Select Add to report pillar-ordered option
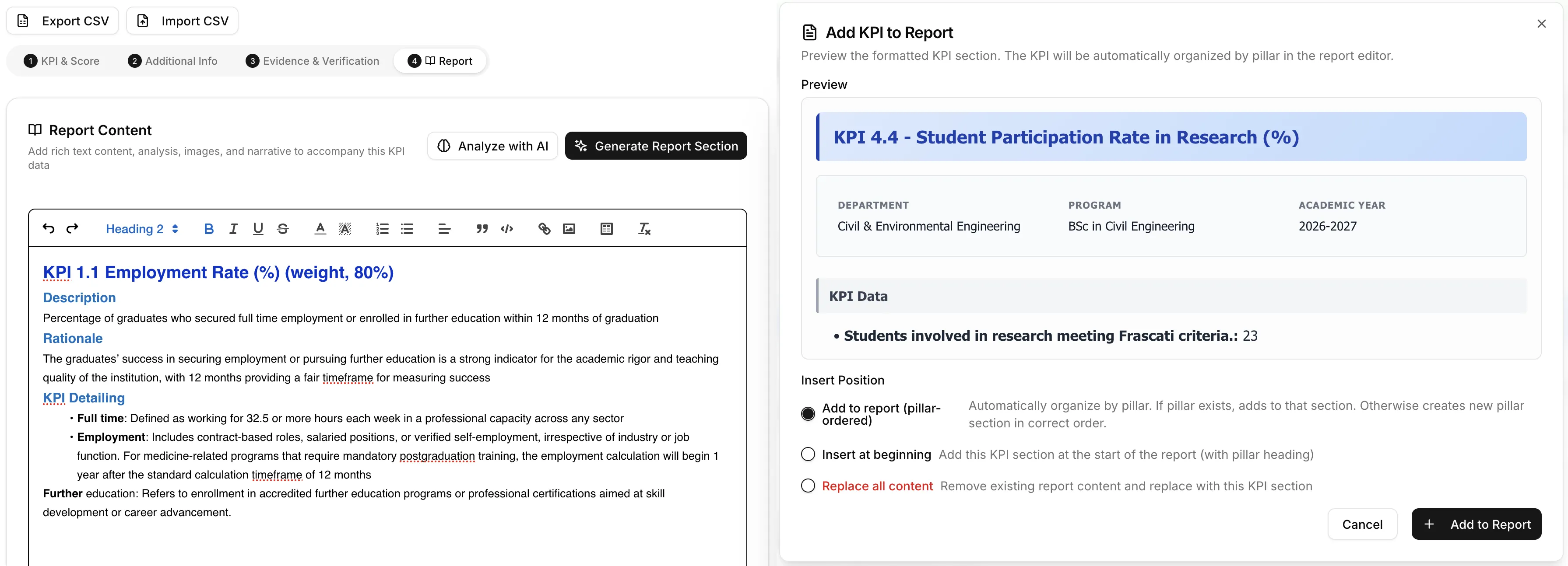 point(808,413)
